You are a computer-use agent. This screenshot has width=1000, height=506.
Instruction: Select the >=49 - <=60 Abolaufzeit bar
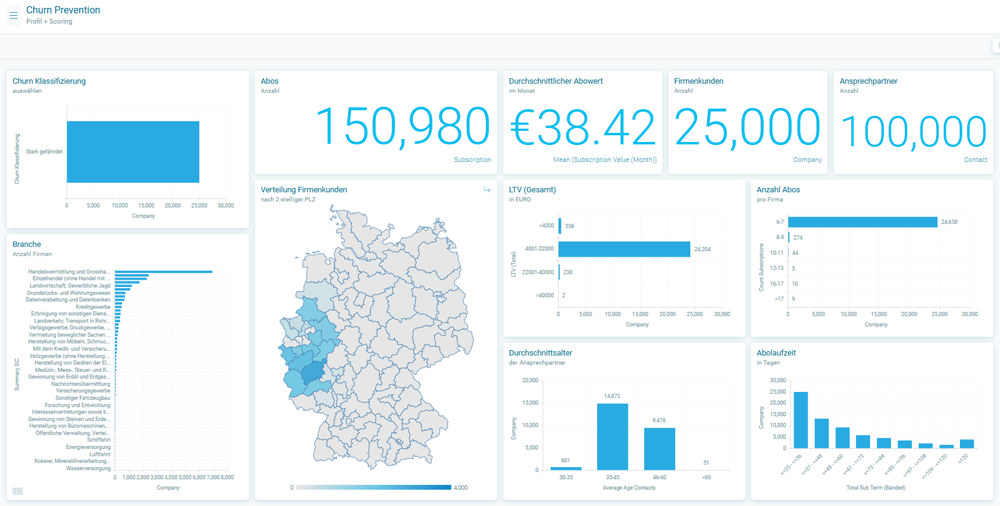pos(842,438)
